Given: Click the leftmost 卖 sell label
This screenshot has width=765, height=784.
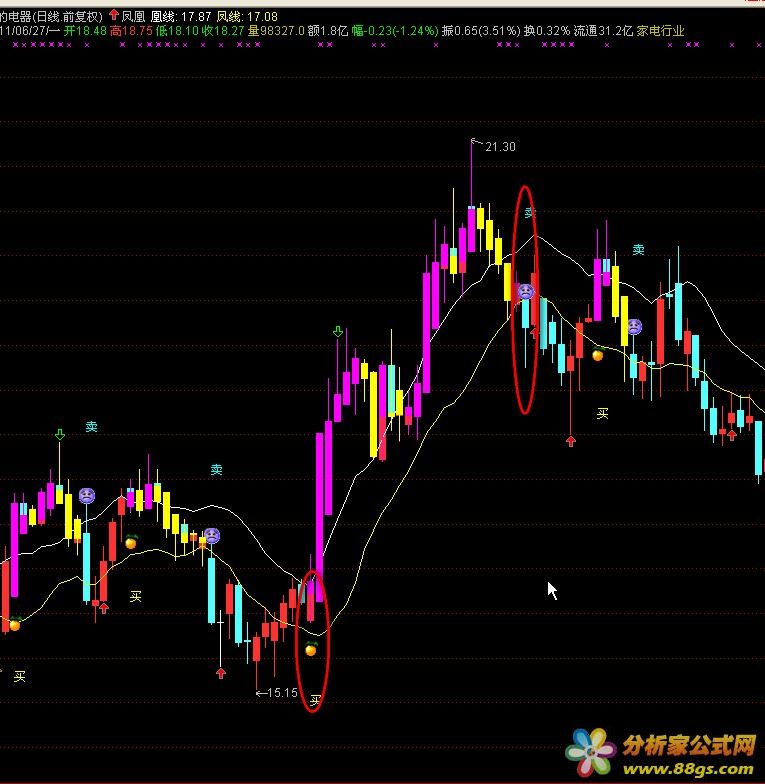Looking at the screenshot, I should coord(92,426).
